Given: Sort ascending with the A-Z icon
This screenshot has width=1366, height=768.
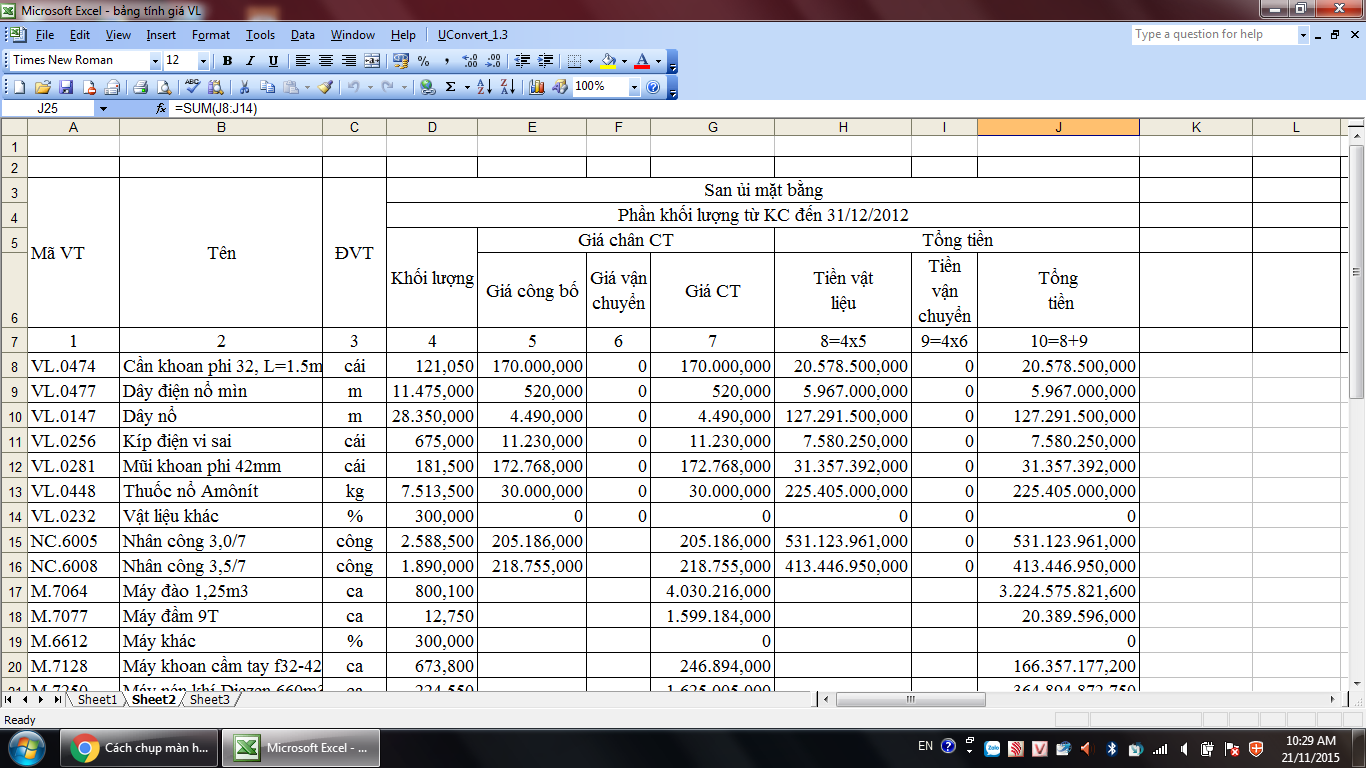Looking at the screenshot, I should 484,87.
